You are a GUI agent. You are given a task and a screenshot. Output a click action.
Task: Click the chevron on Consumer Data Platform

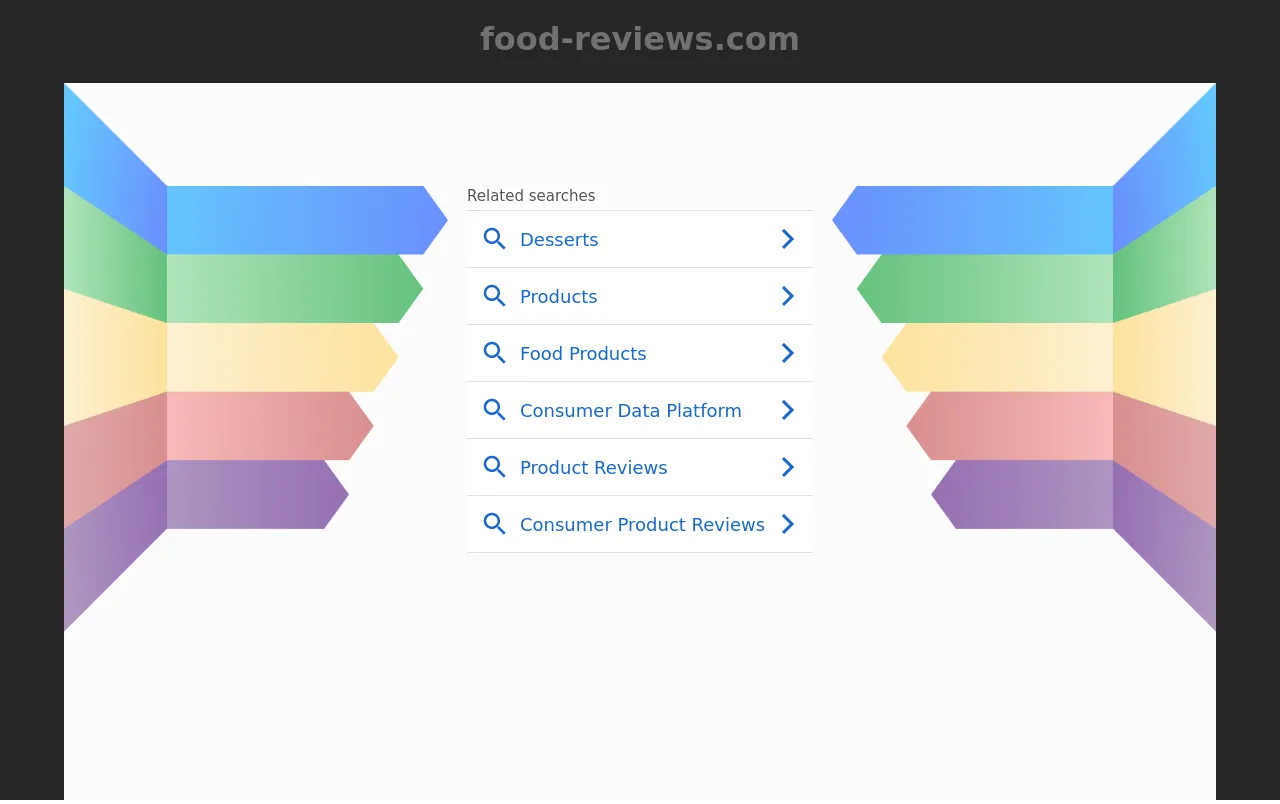[788, 410]
